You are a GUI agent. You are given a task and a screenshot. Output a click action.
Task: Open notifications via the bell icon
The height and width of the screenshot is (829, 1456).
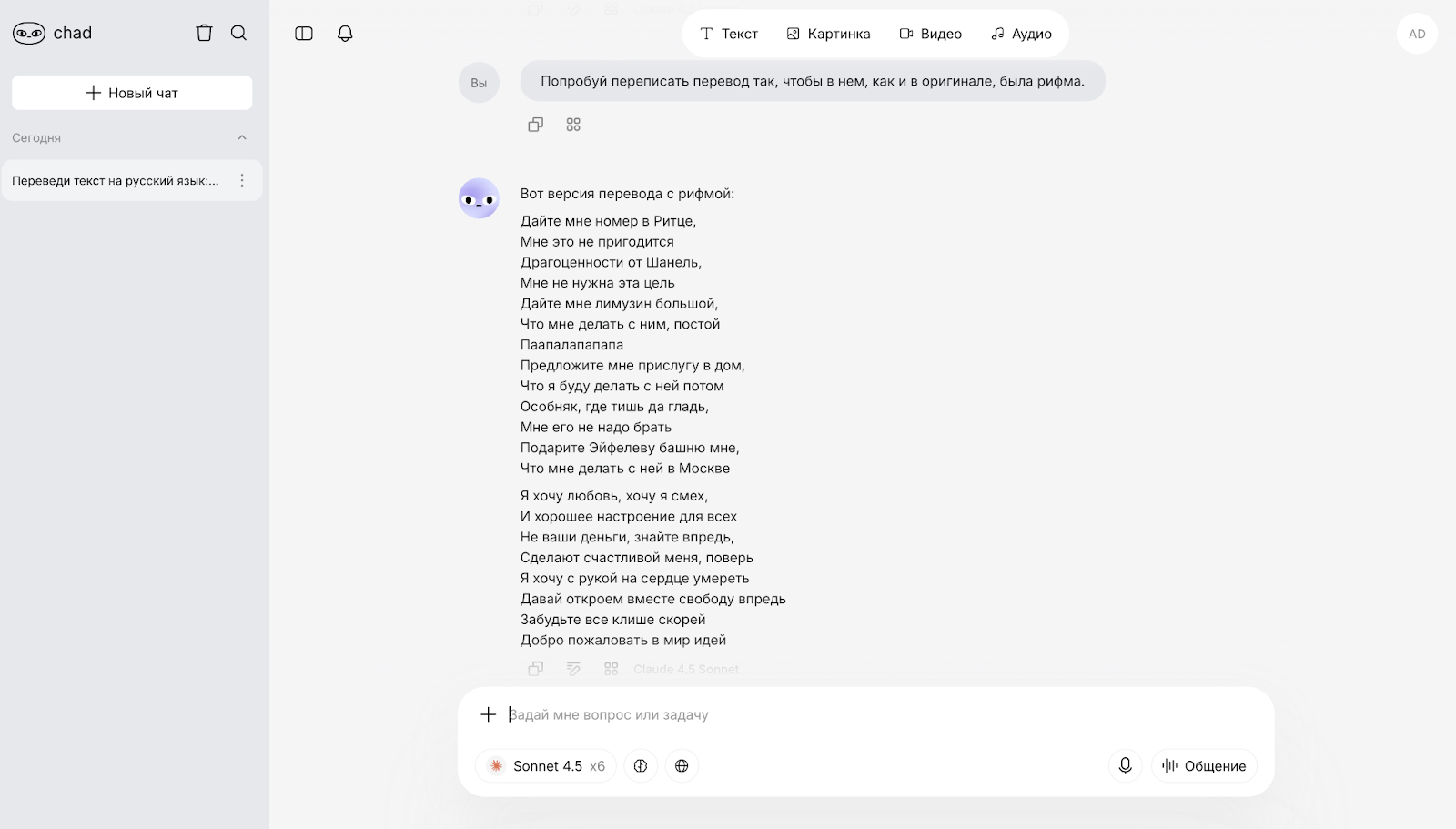345,34
